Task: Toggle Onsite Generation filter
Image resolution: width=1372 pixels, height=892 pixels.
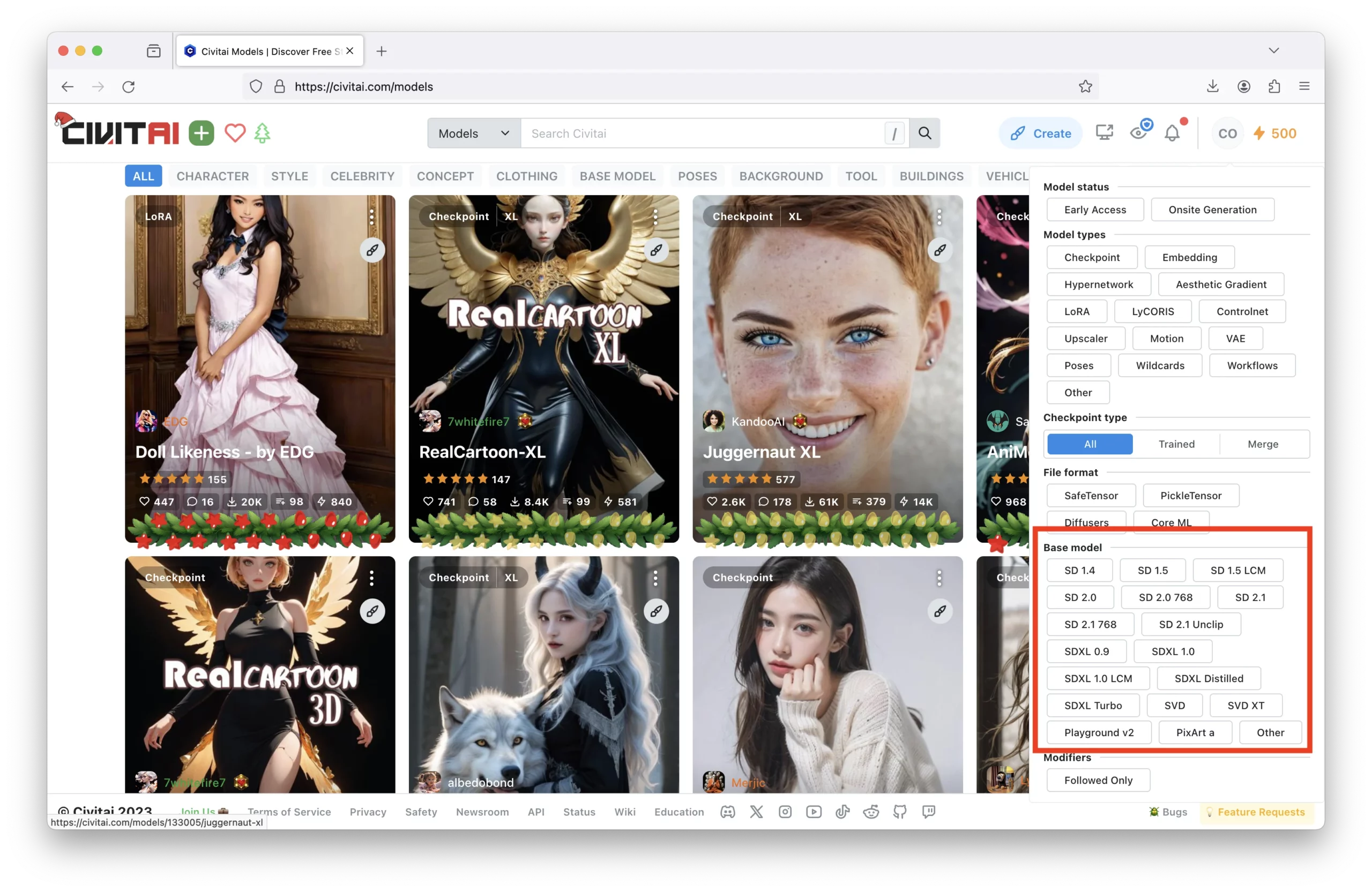Action: point(1213,210)
